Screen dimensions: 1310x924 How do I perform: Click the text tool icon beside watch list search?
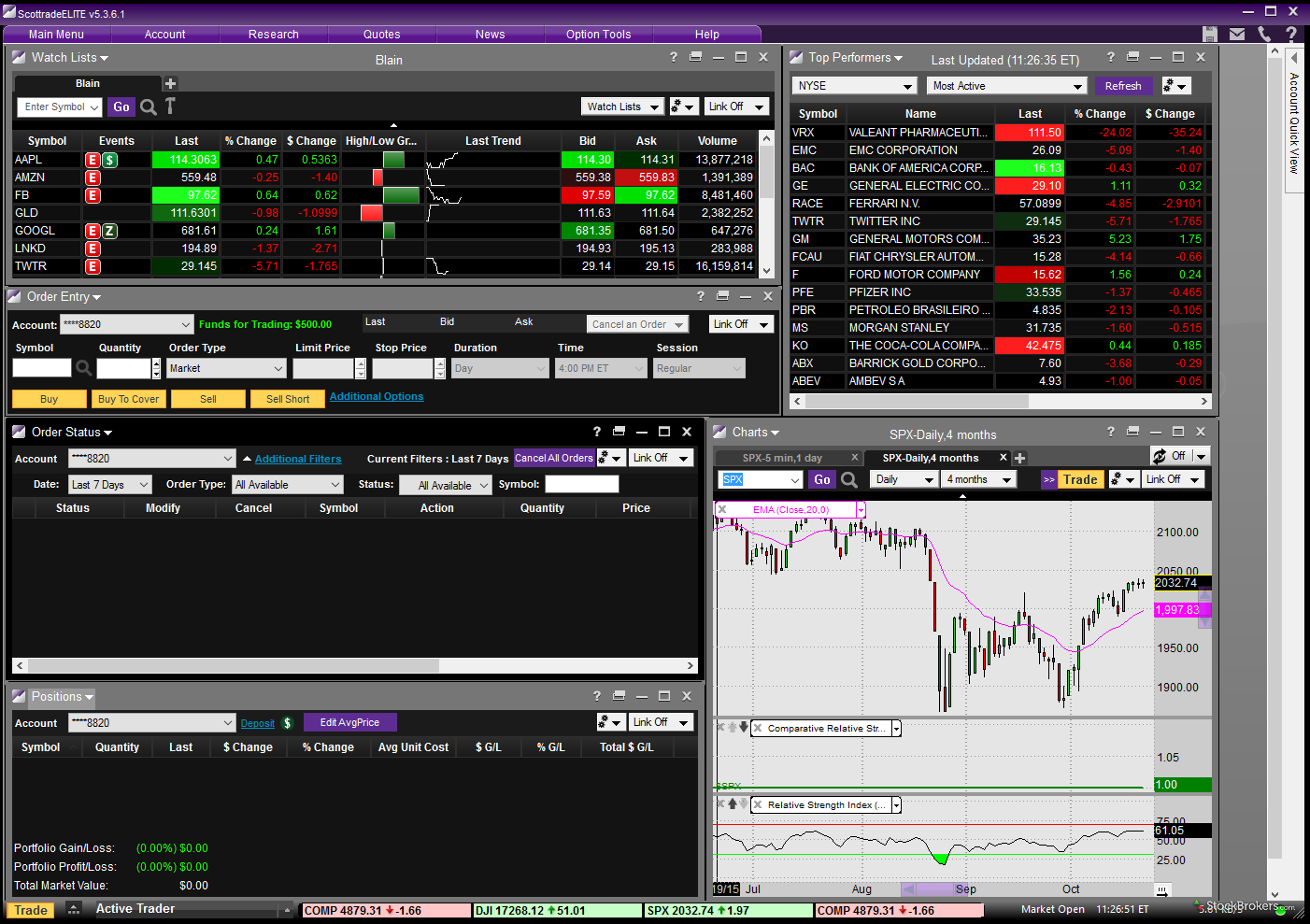click(170, 107)
